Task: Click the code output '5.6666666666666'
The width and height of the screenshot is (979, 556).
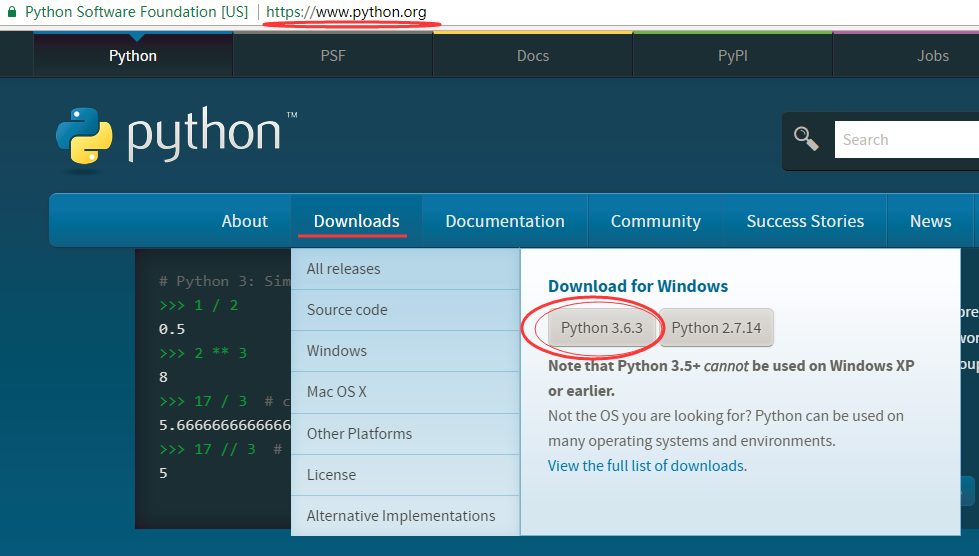Action: pyautogui.click(x=225, y=425)
